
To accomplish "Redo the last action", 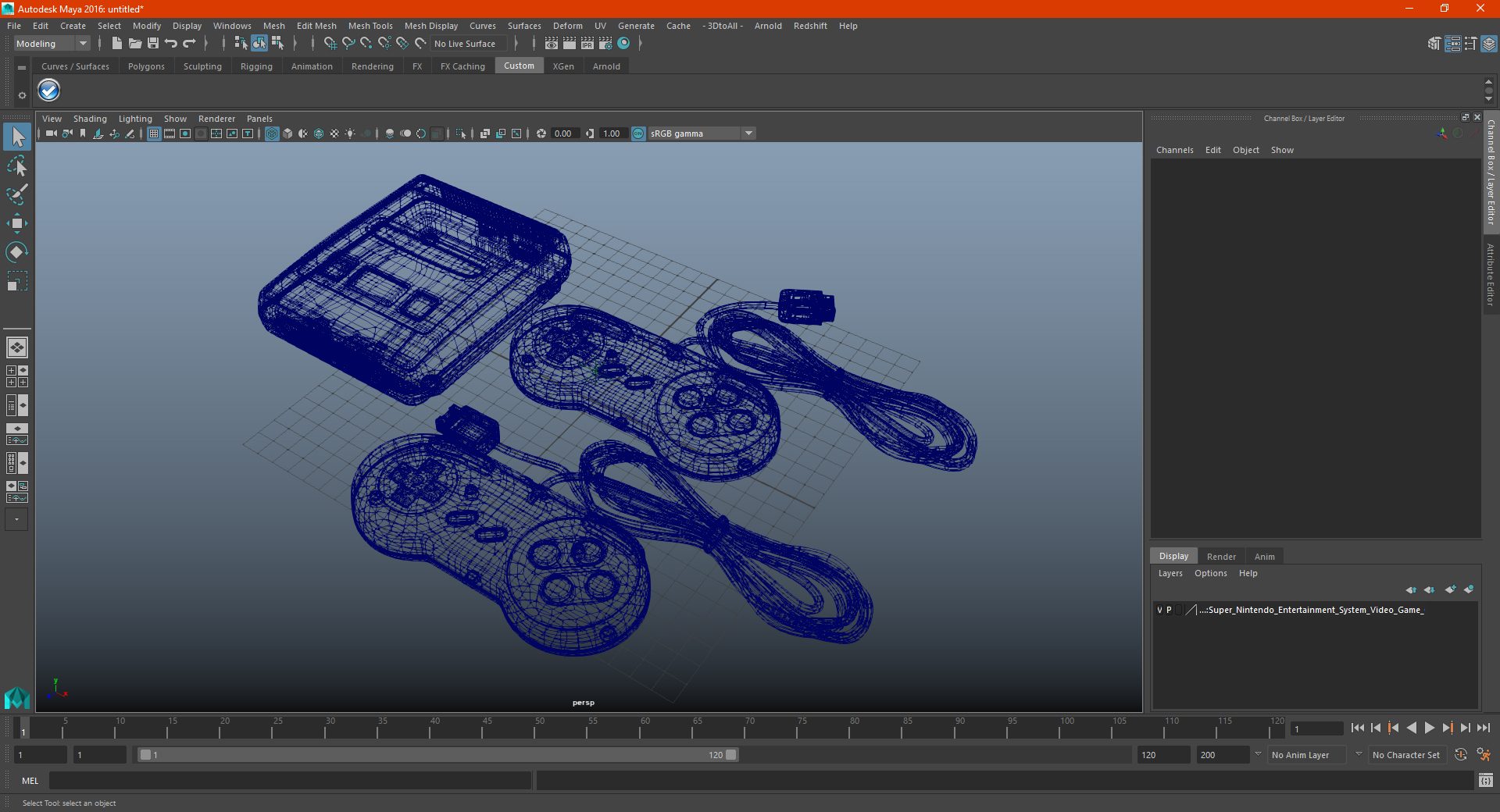I will click(189, 44).
